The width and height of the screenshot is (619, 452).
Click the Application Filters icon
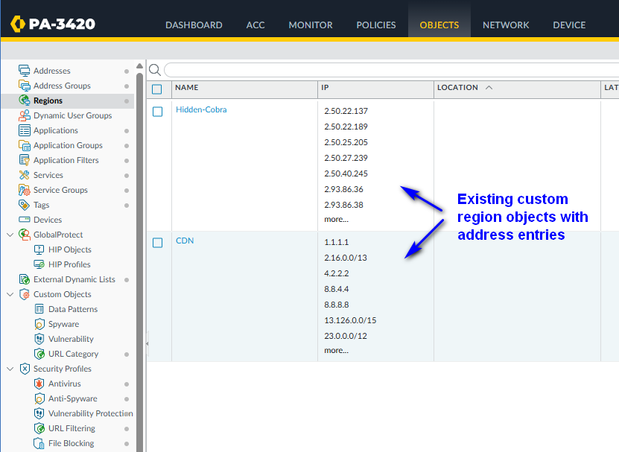[x=25, y=160]
